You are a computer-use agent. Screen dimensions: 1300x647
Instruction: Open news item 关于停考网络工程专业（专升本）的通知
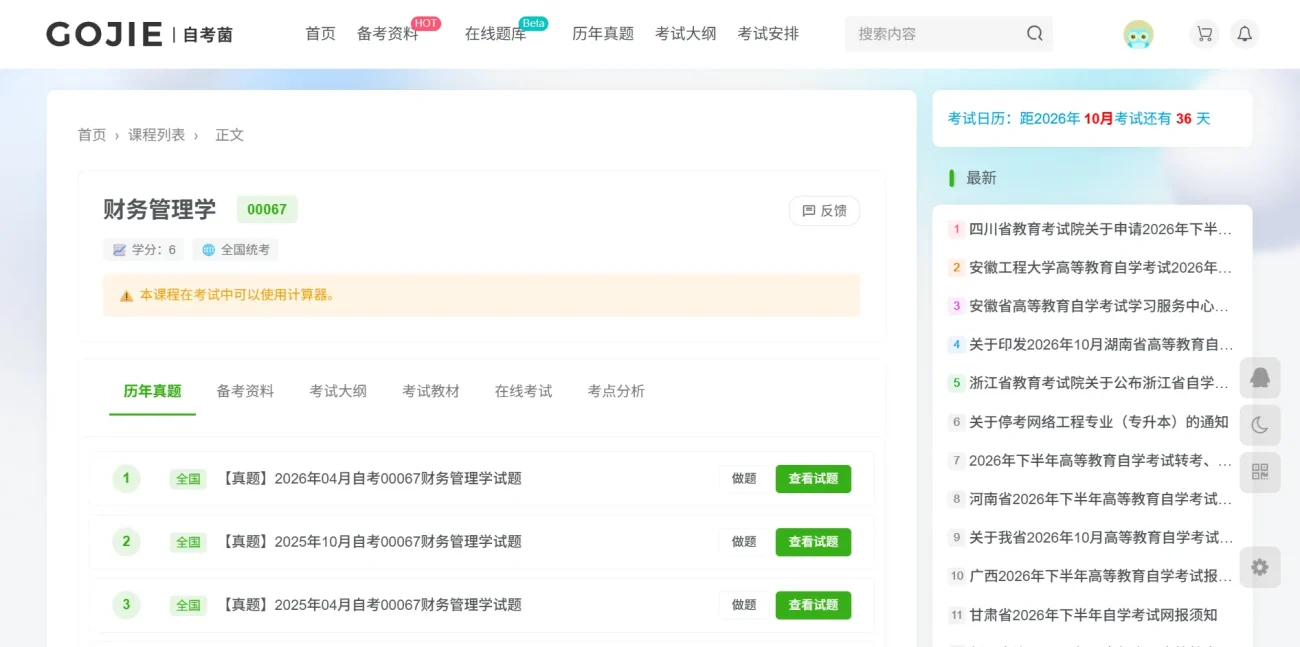pyautogui.click(x=1099, y=422)
